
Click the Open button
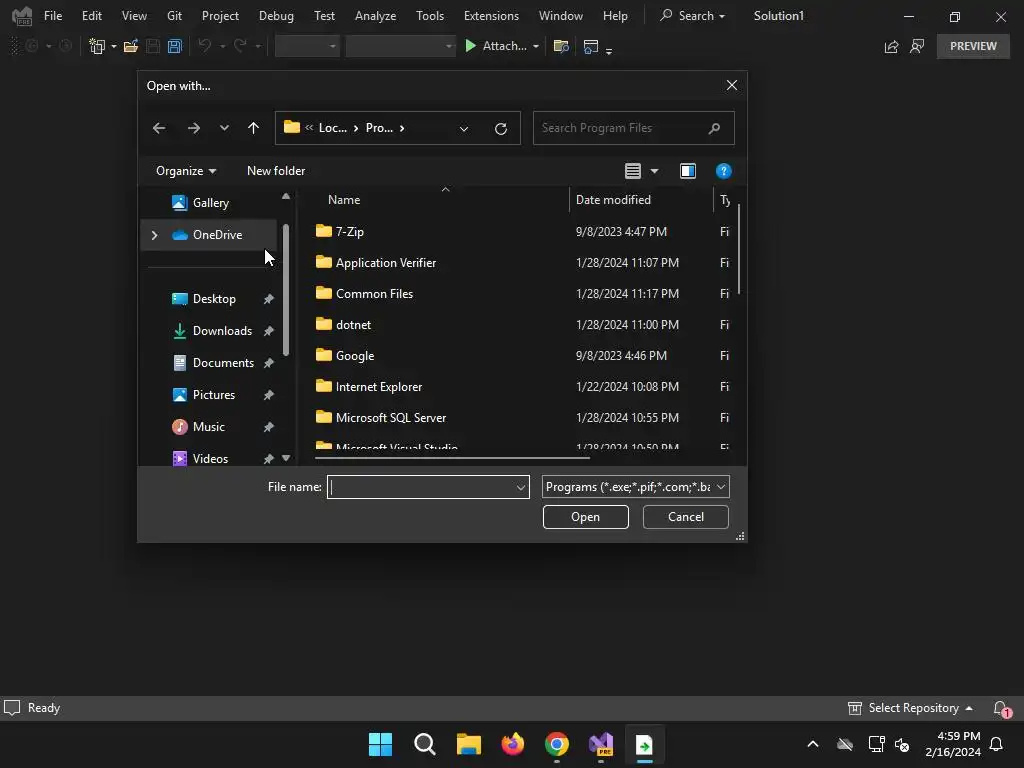[586, 517]
